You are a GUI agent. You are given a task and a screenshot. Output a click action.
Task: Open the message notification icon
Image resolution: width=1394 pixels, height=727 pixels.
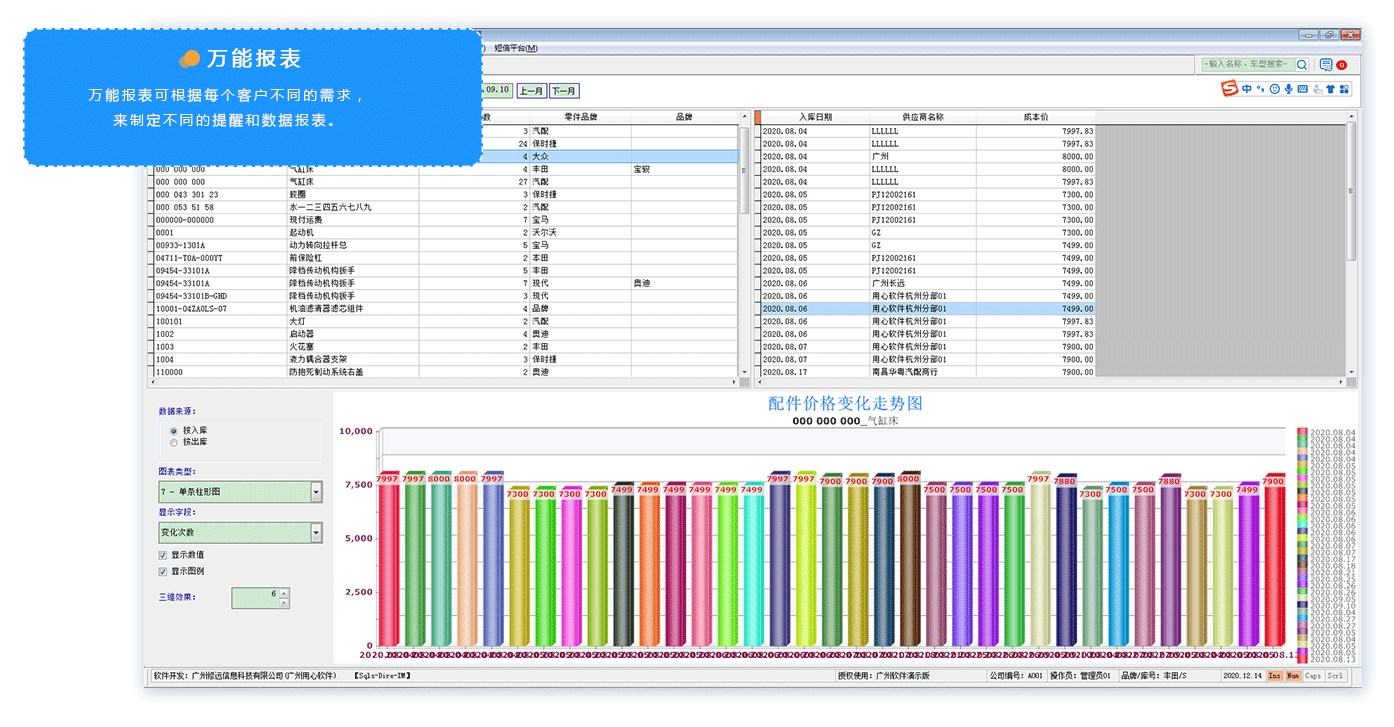point(1326,65)
